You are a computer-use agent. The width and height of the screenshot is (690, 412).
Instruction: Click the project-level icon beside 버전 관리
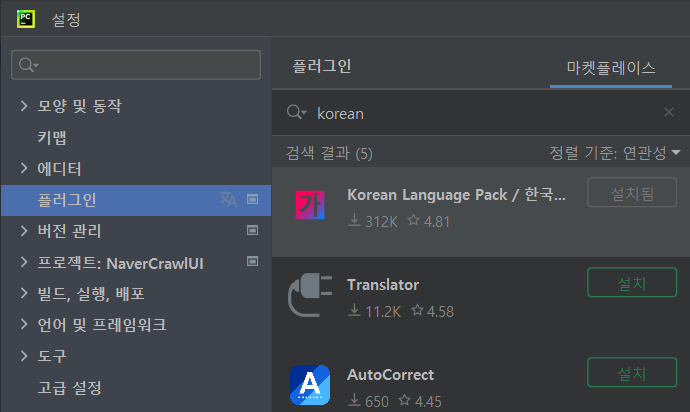click(252, 230)
